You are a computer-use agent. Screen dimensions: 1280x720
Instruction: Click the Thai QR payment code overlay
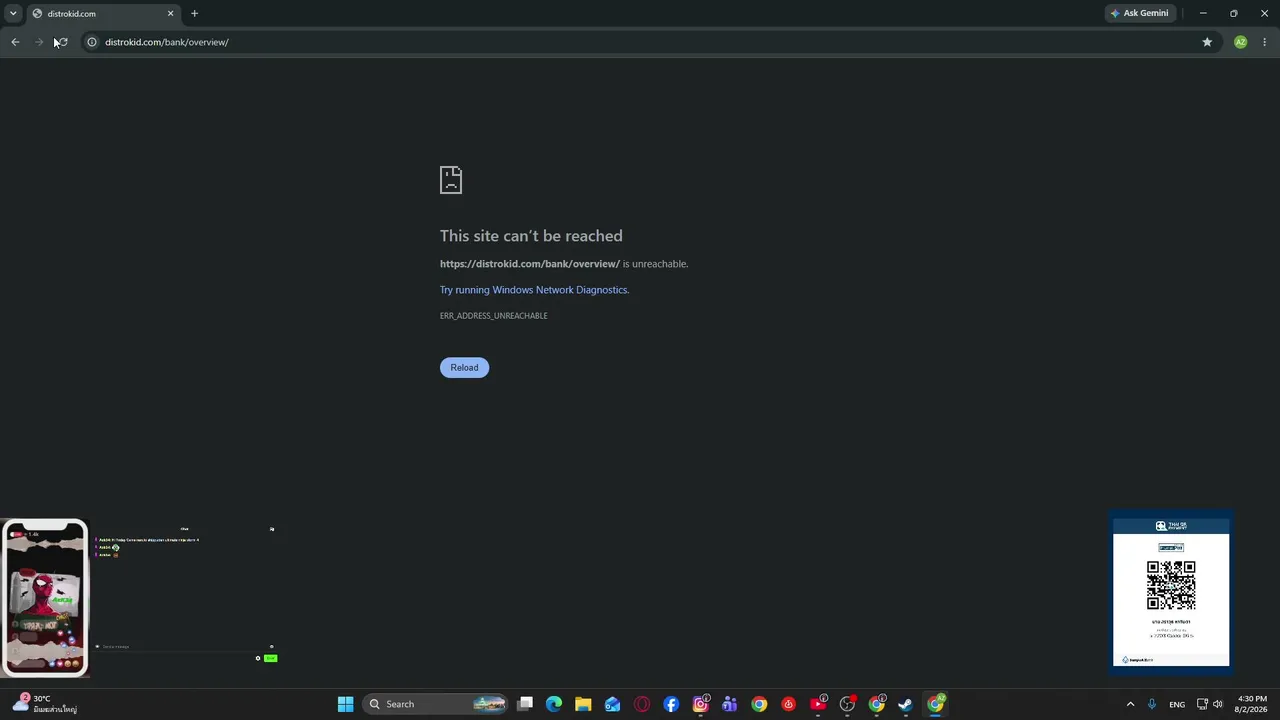1171,592
